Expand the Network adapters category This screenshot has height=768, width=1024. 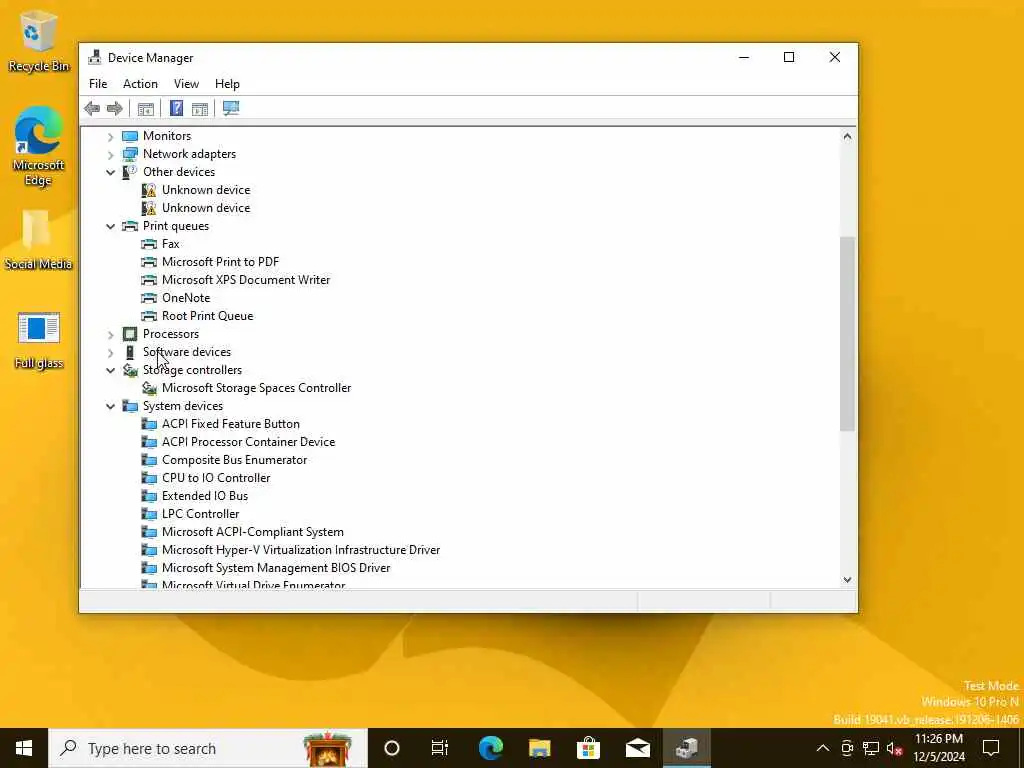[110, 155]
